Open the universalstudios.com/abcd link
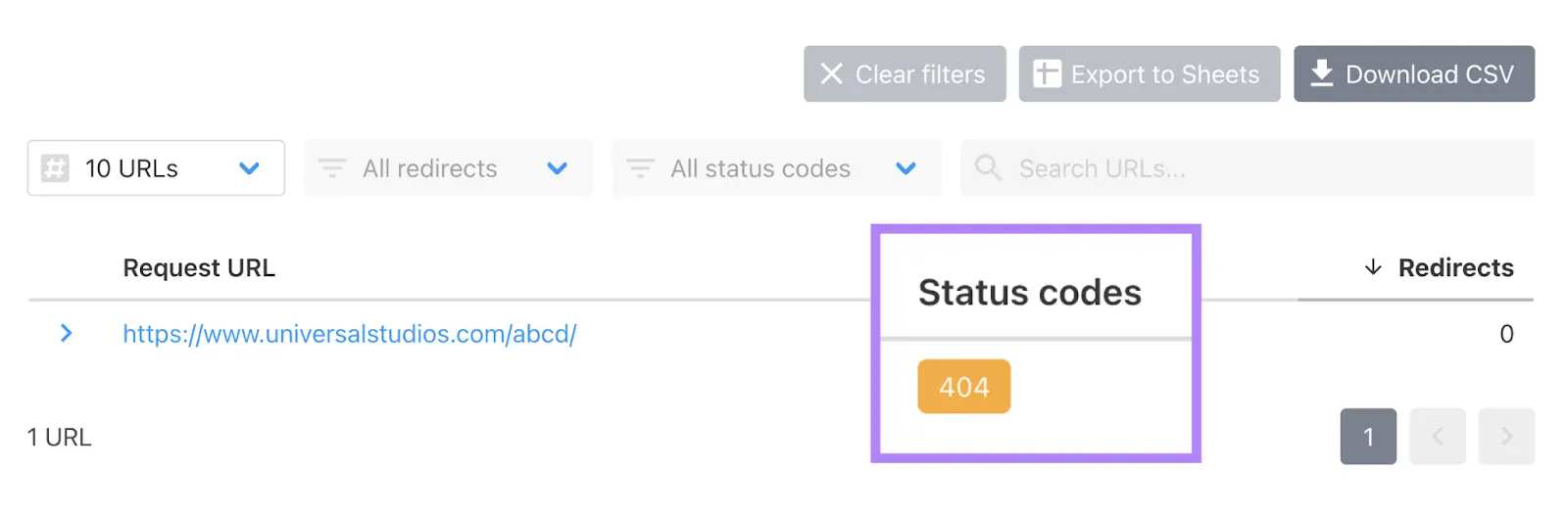 (x=349, y=334)
